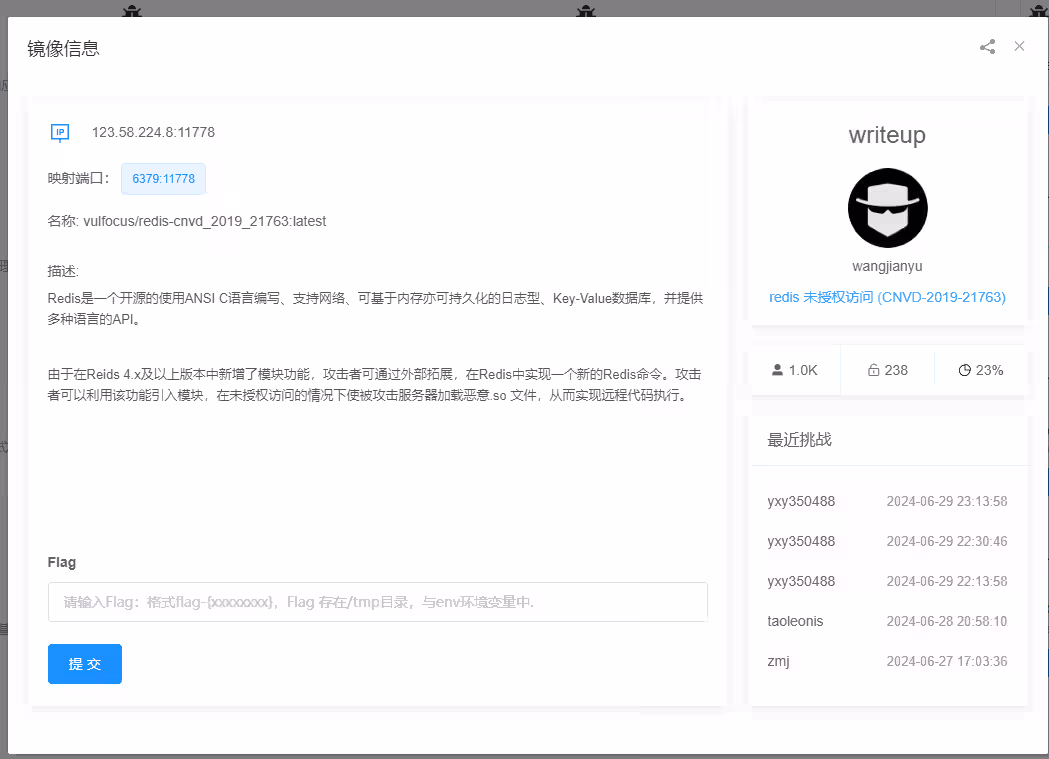This screenshot has width=1049, height=759.
Task: Select yxy350488 challenge at 23:13:58
Action: tap(801, 501)
